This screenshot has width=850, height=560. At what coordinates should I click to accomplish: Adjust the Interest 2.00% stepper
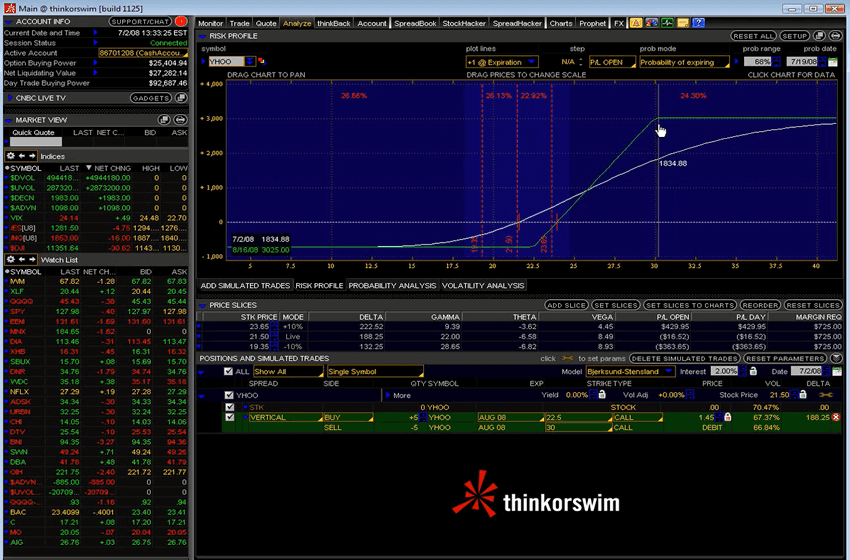(x=743, y=371)
